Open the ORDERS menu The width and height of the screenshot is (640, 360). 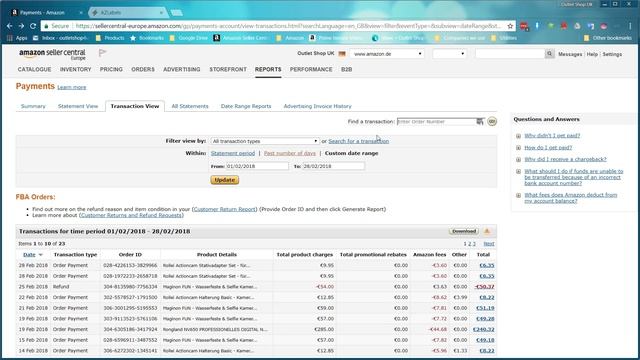pos(143,69)
